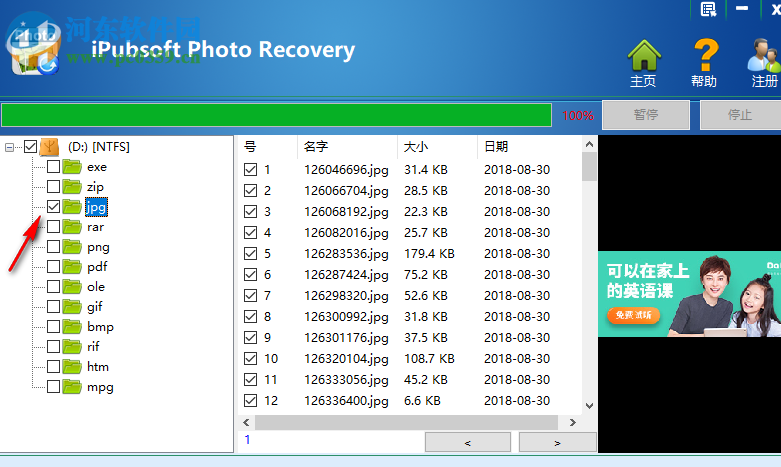The image size is (781, 467).
Task: Select the mpg tree item label
Action: pos(100,387)
